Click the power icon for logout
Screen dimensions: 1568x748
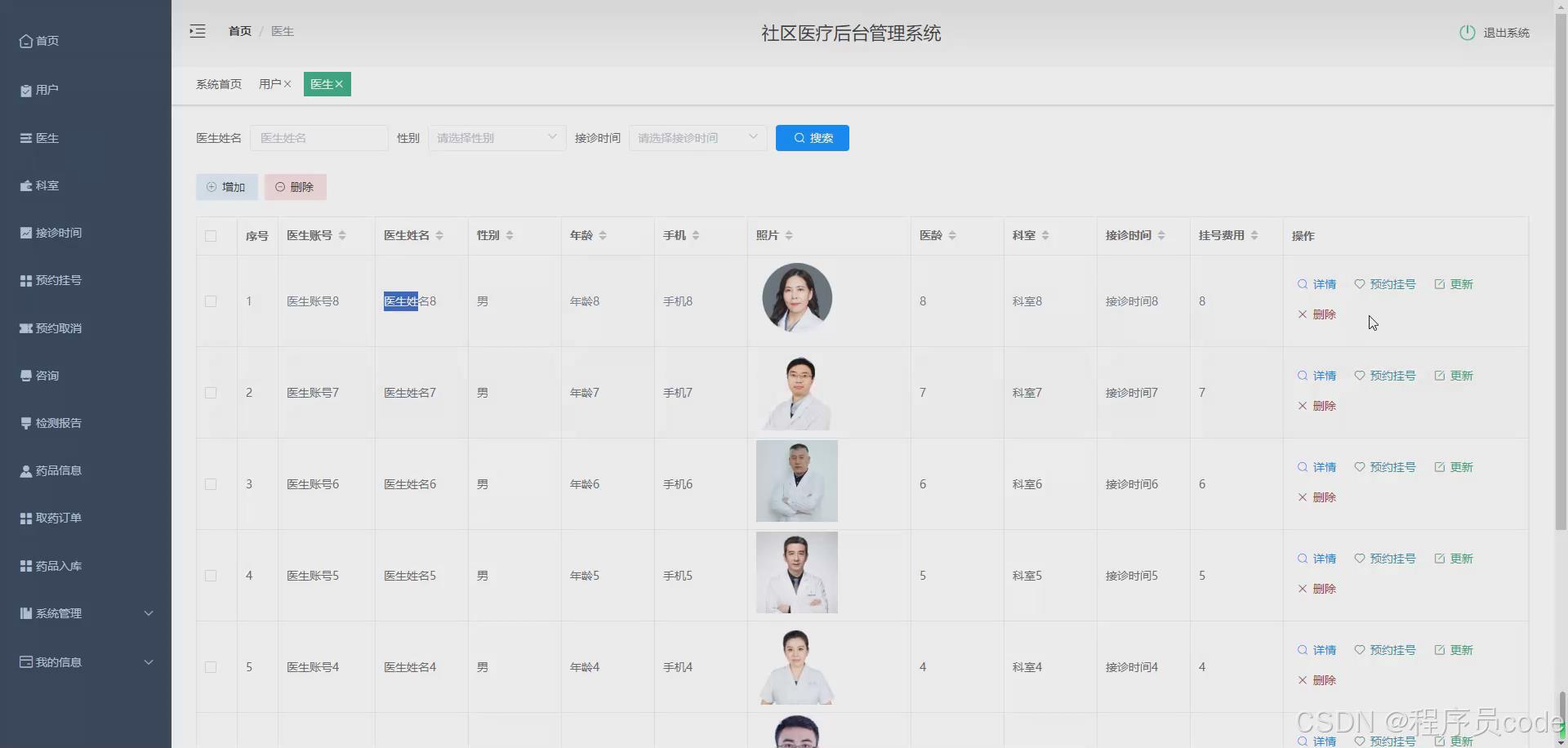[x=1467, y=33]
